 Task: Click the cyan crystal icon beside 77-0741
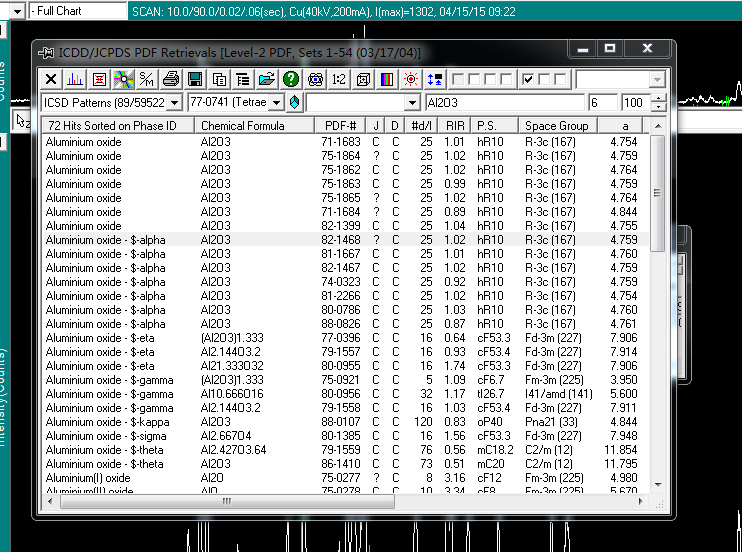[294, 102]
